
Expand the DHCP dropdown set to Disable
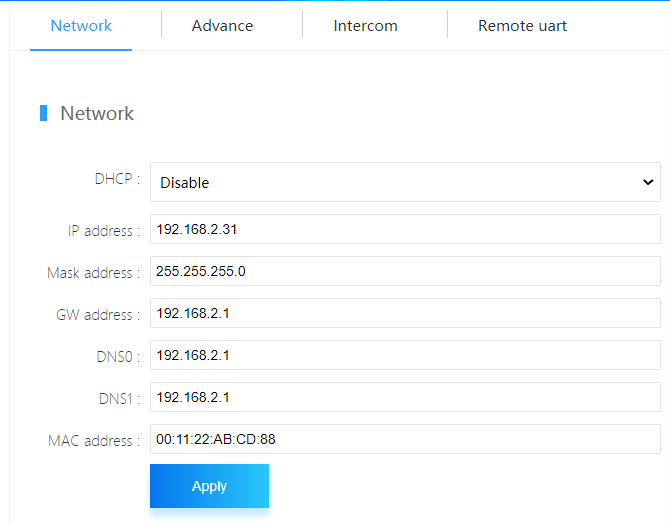coord(405,183)
